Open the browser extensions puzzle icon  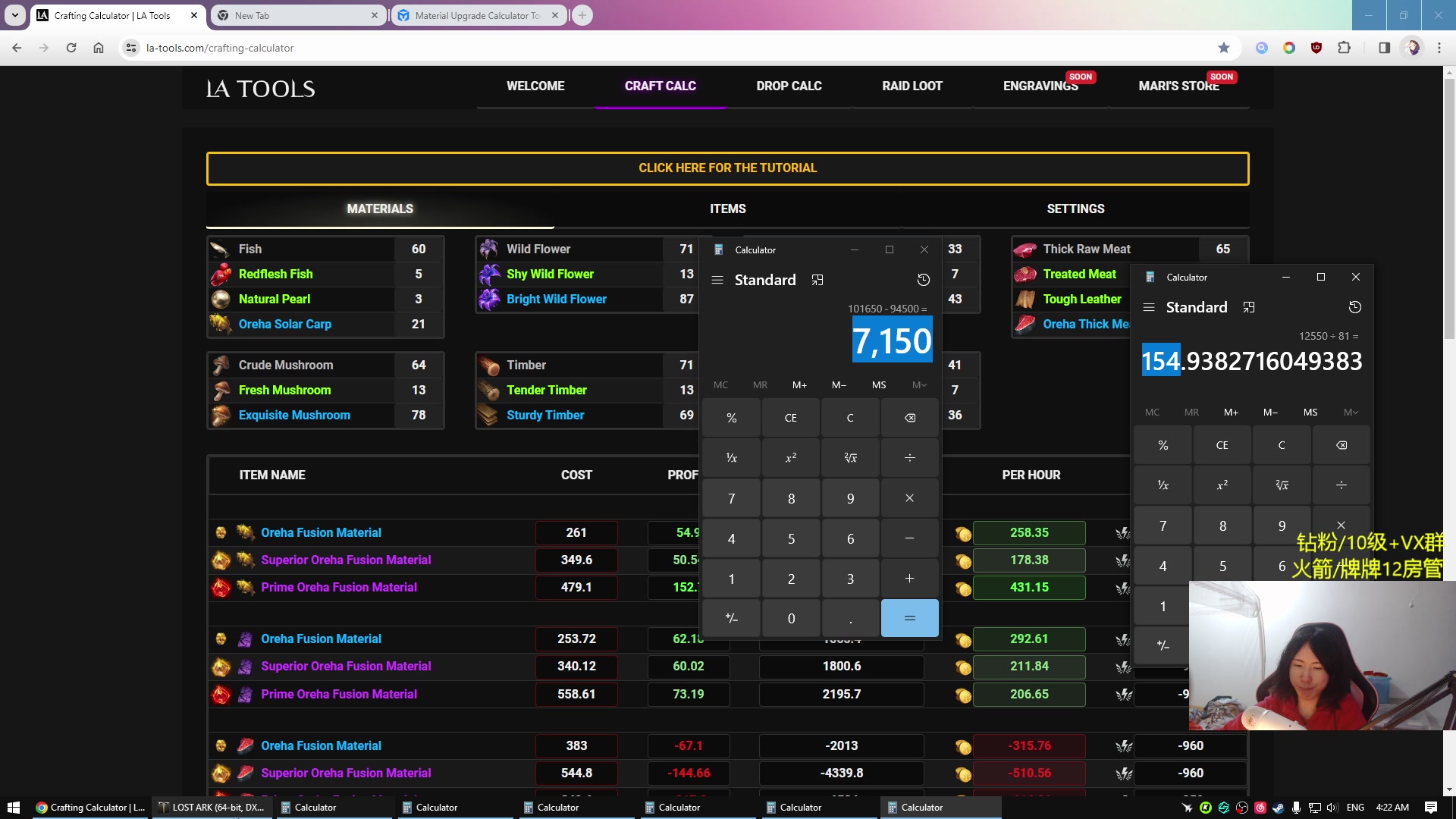pyautogui.click(x=1344, y=48)
